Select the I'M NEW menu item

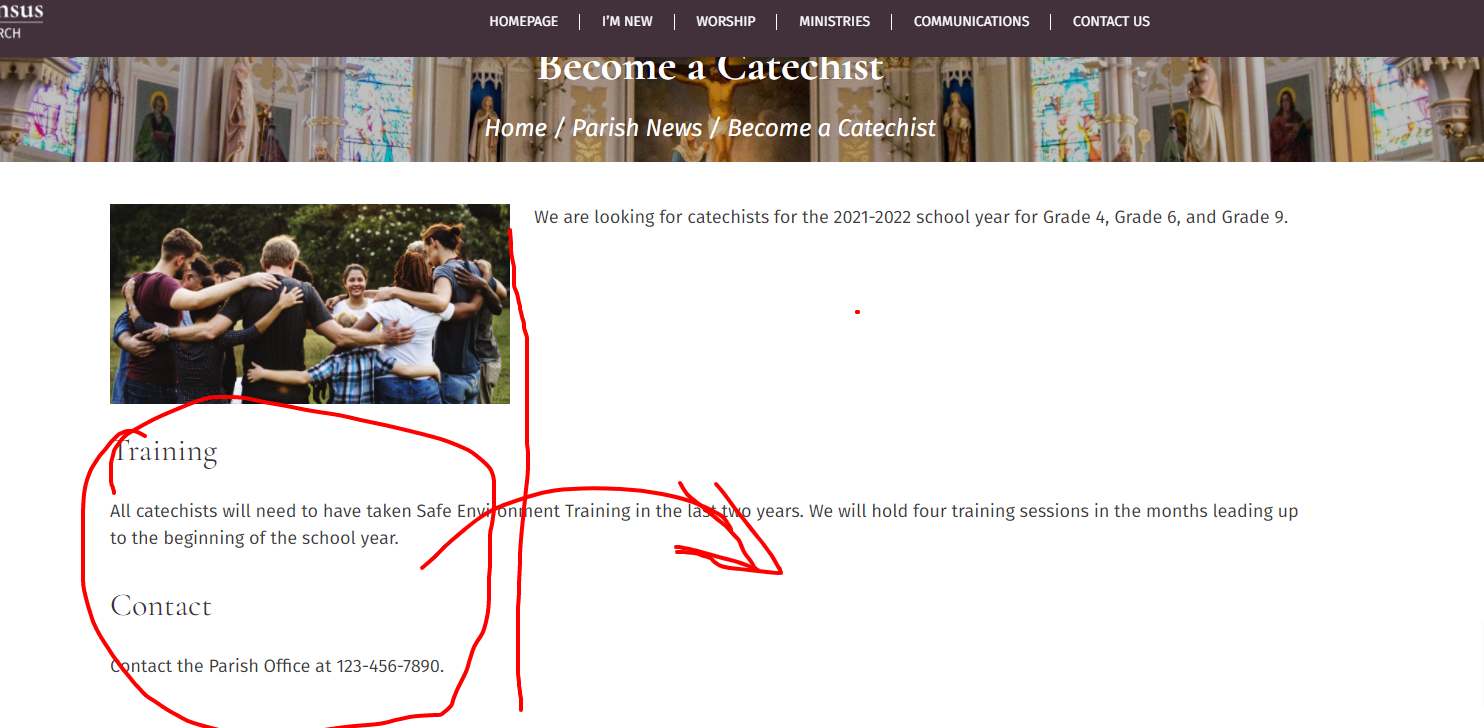[x=627, y=21]
